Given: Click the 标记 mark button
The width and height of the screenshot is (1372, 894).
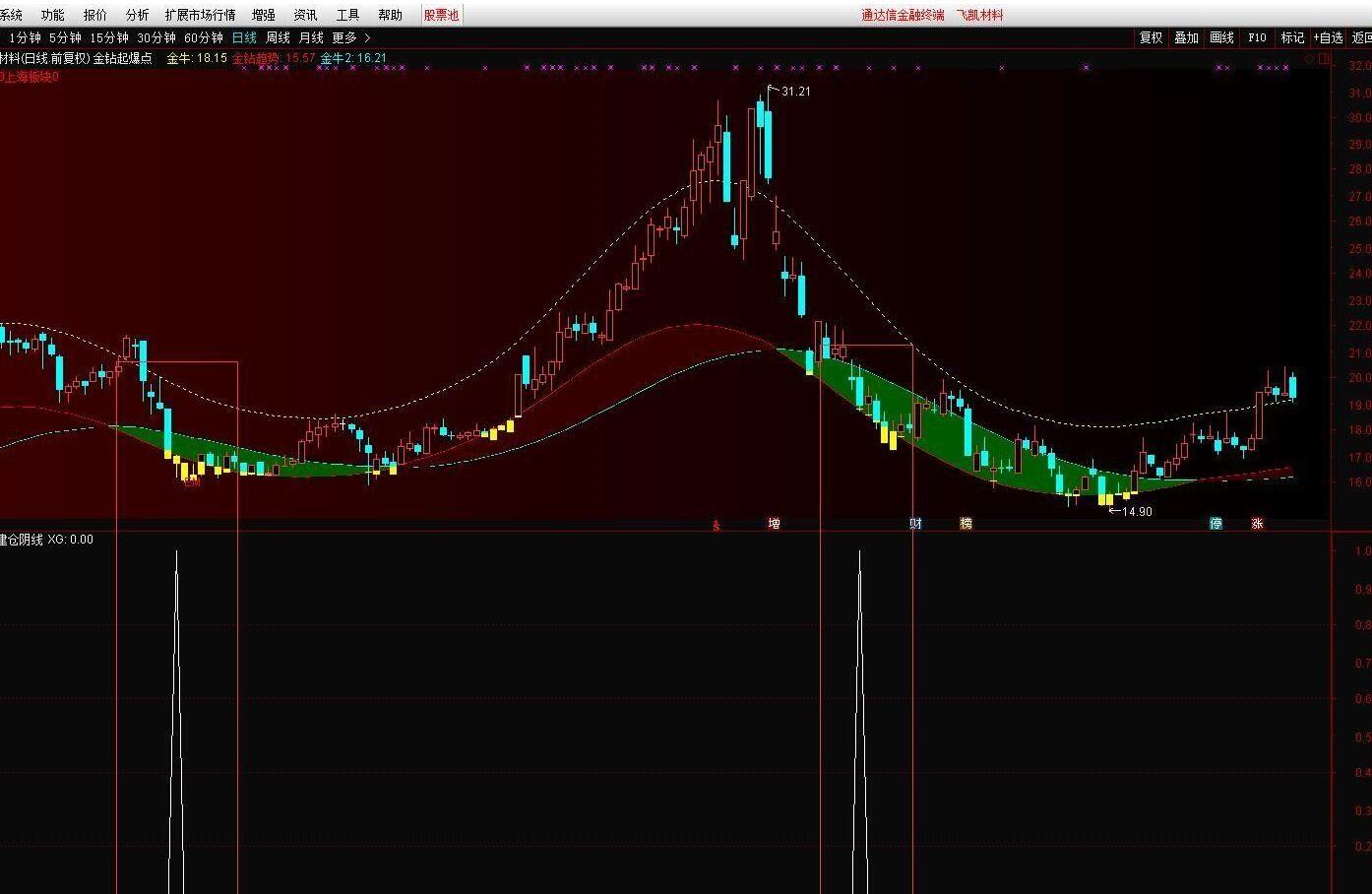Looking at the screenshot, I should coord(1292,37).
